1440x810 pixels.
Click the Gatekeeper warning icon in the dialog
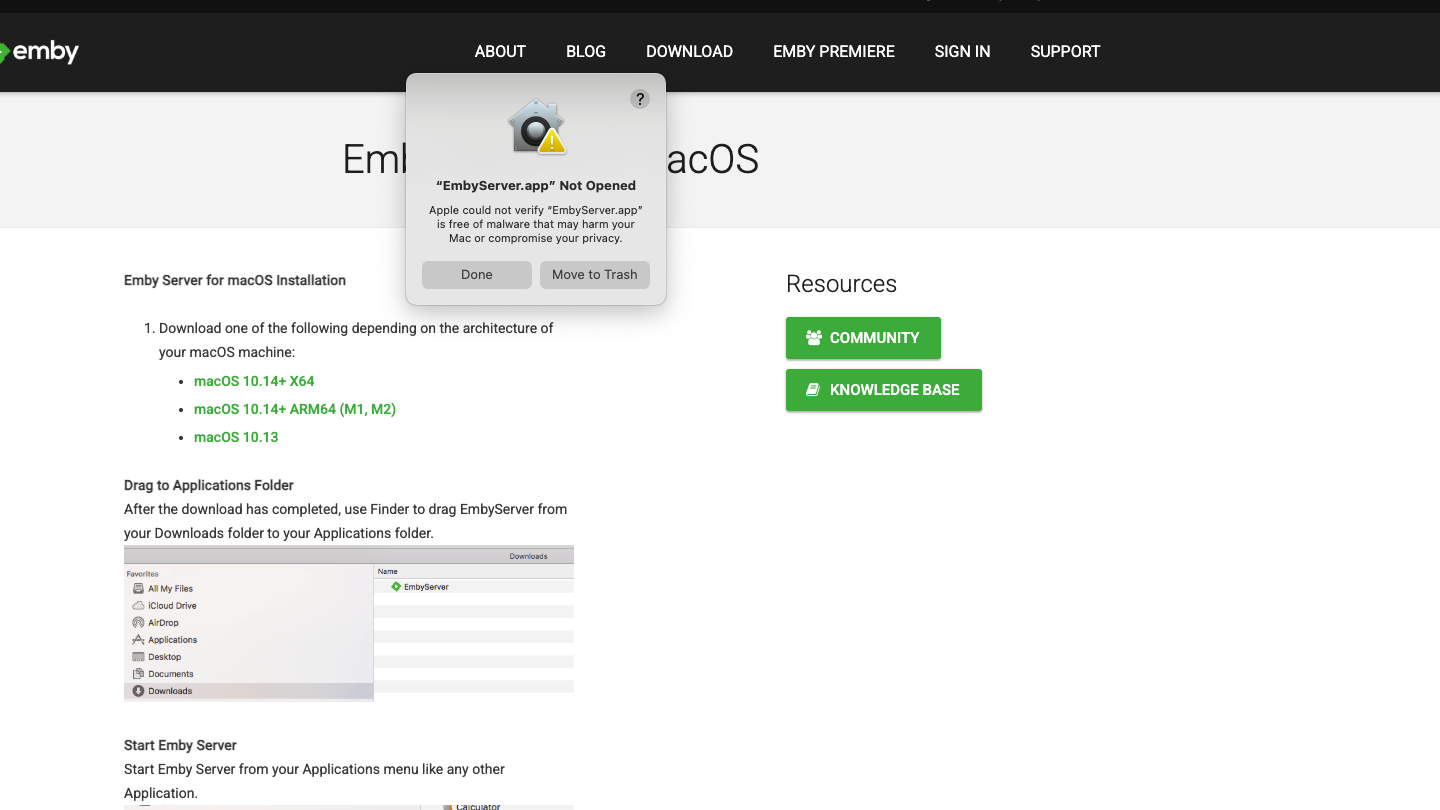[536, 127]
